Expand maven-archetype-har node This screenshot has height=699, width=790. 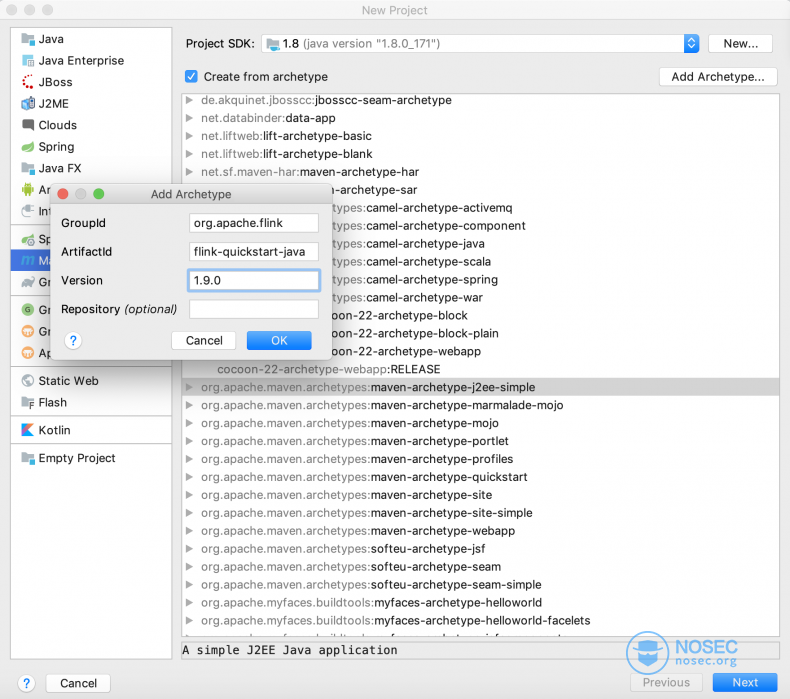pos(189,172)
